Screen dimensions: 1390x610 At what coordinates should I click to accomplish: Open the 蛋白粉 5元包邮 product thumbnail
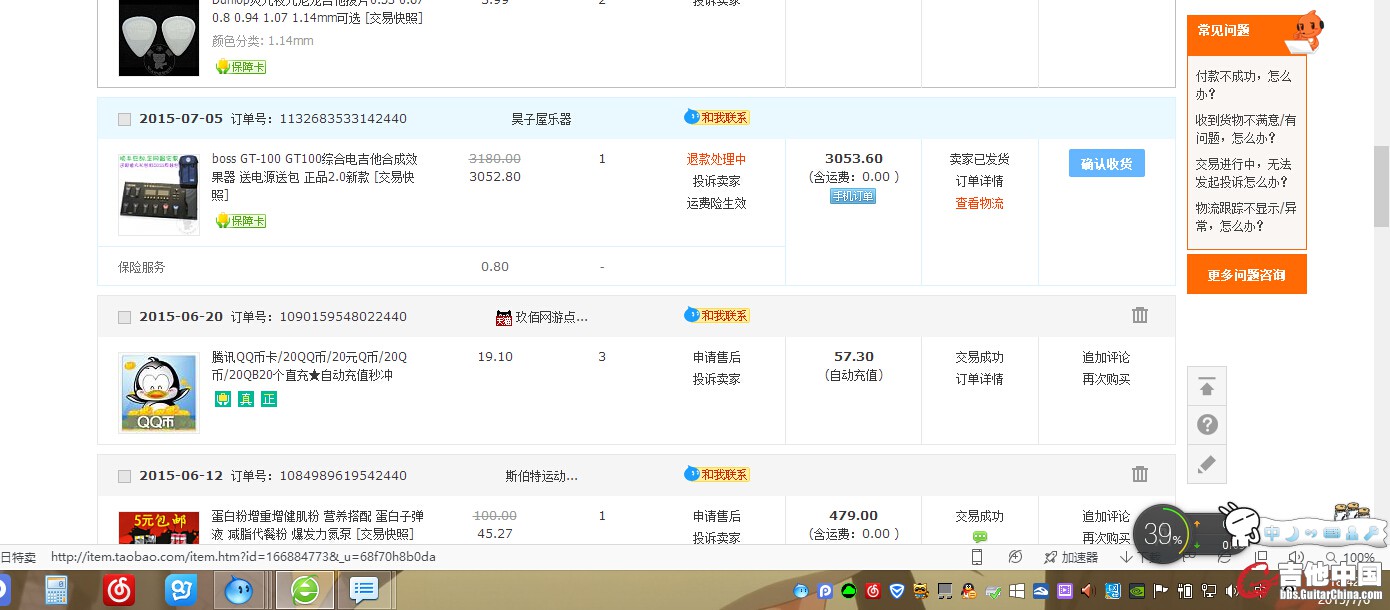pos(159,528)
